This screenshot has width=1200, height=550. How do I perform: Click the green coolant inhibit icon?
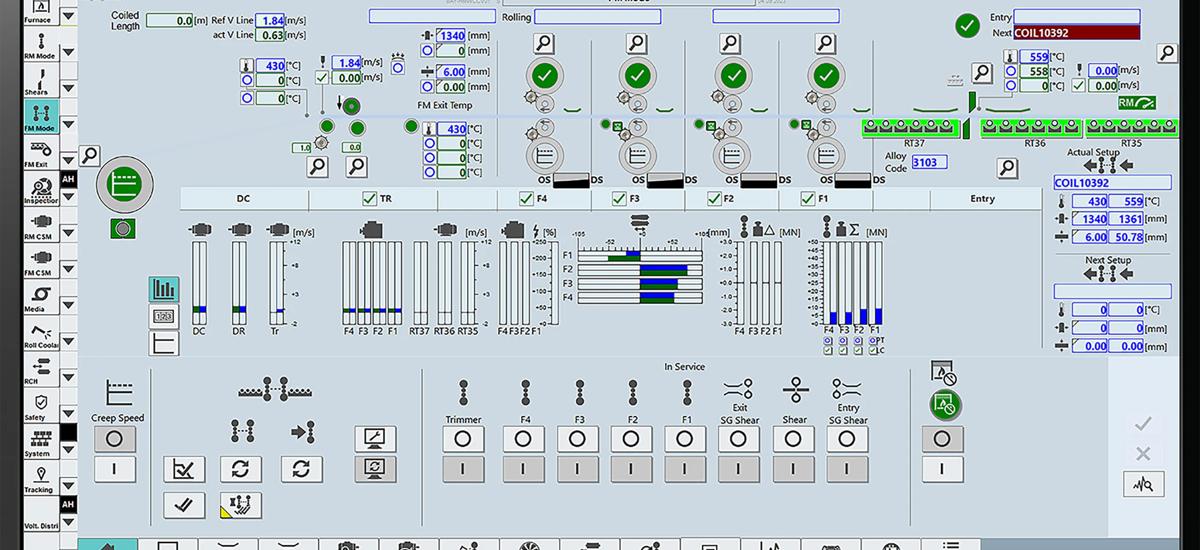click(x=946, y=405)
